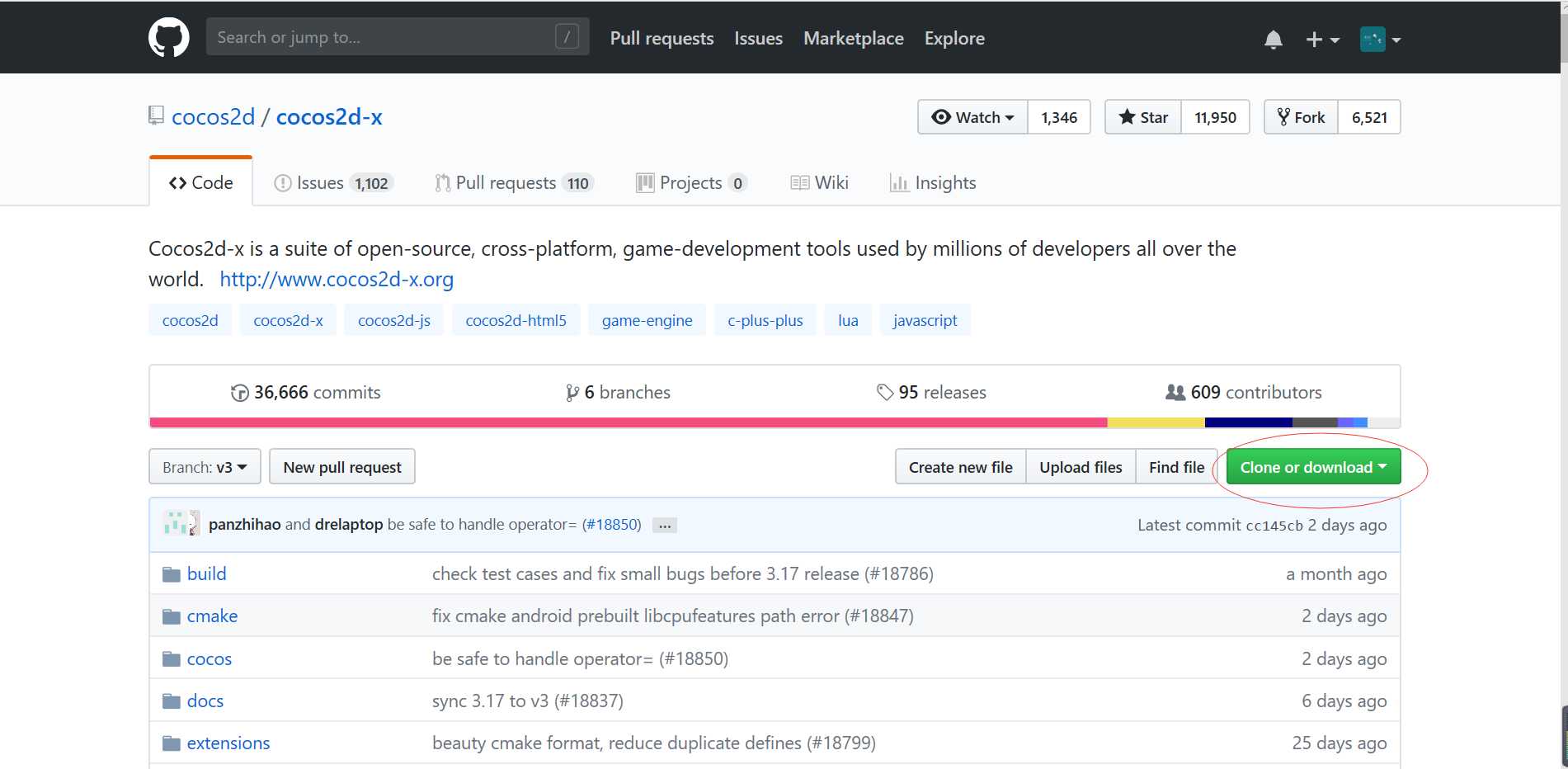This screenshot has width=1568, height=769.
Task: Open pull request #18850 link in commit header
Action: [611, 525]
